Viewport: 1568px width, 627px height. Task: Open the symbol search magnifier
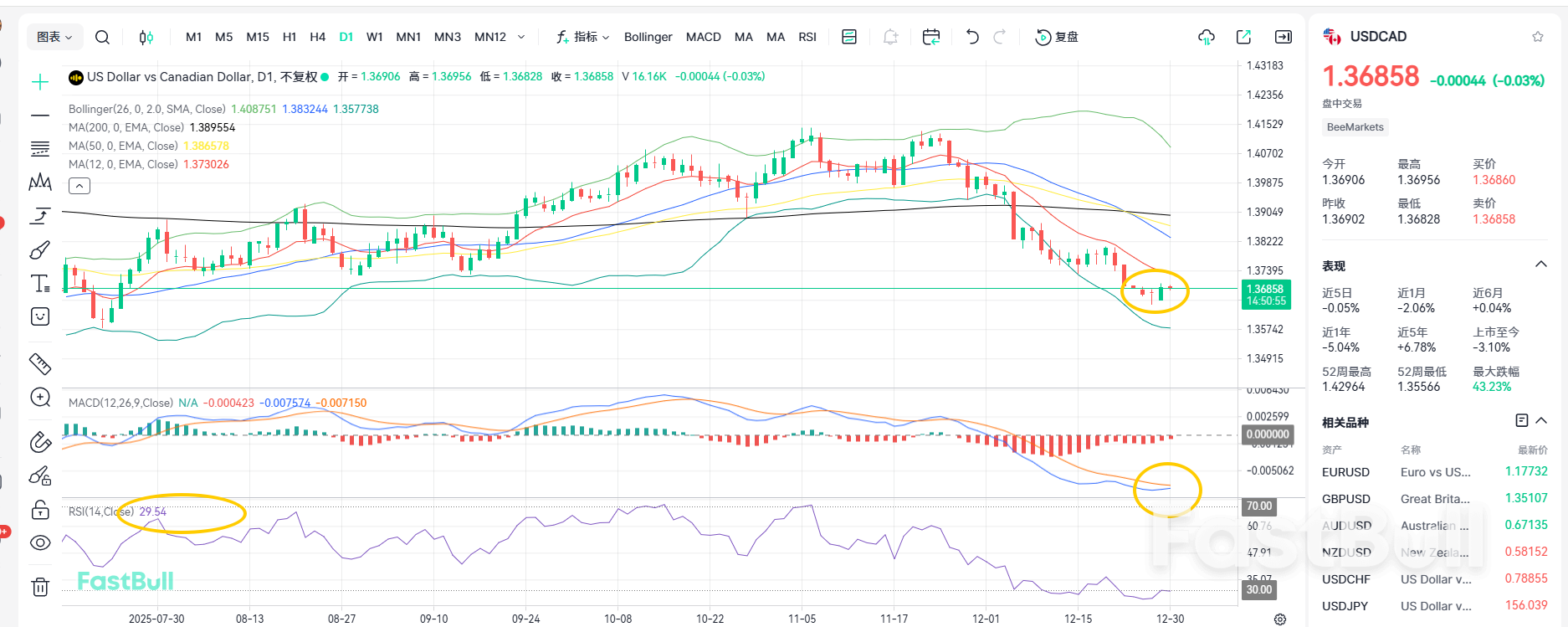(102, 37)
